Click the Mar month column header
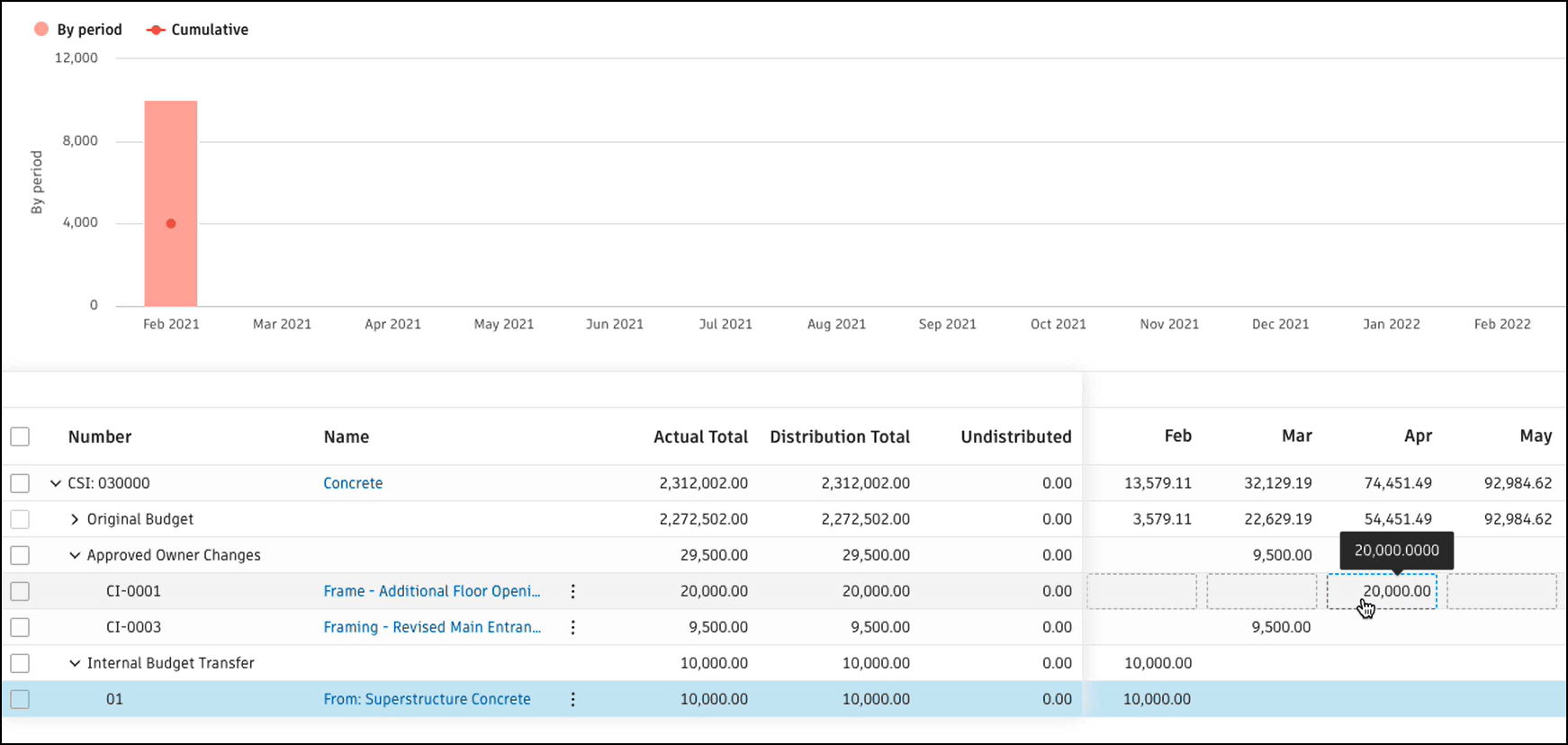 [x=1296, y=435]
